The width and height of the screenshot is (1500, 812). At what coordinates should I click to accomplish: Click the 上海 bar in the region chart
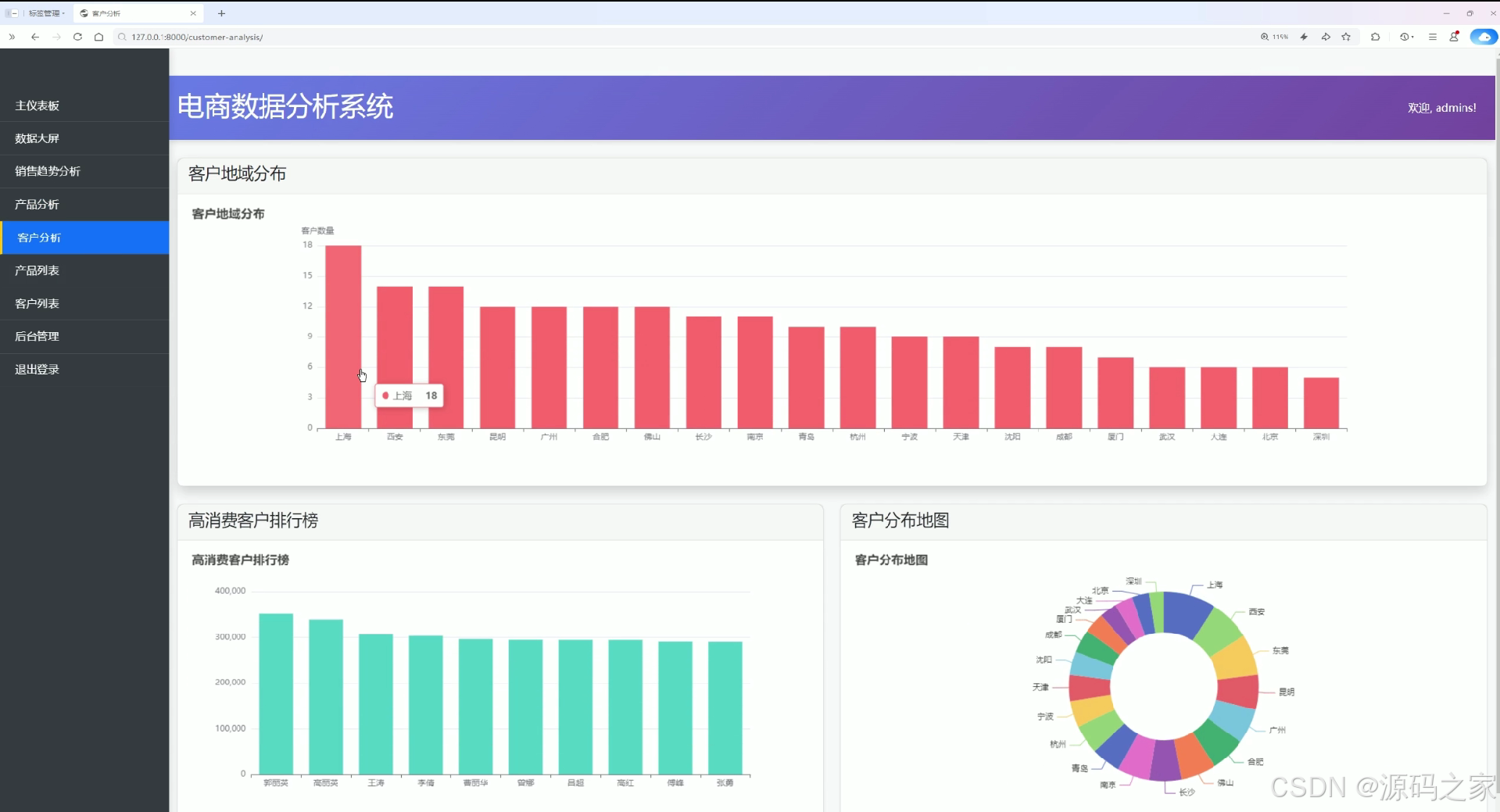tap(343, 337)
